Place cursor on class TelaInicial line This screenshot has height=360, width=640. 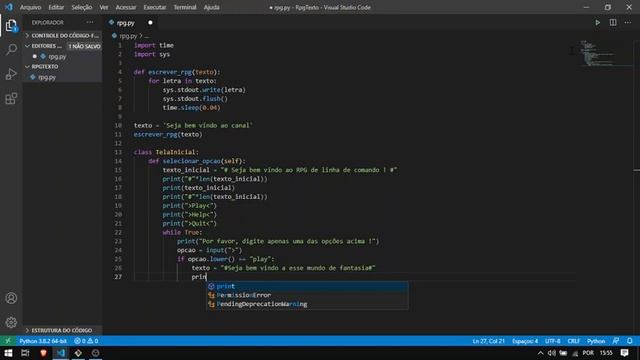pos(166,152)
